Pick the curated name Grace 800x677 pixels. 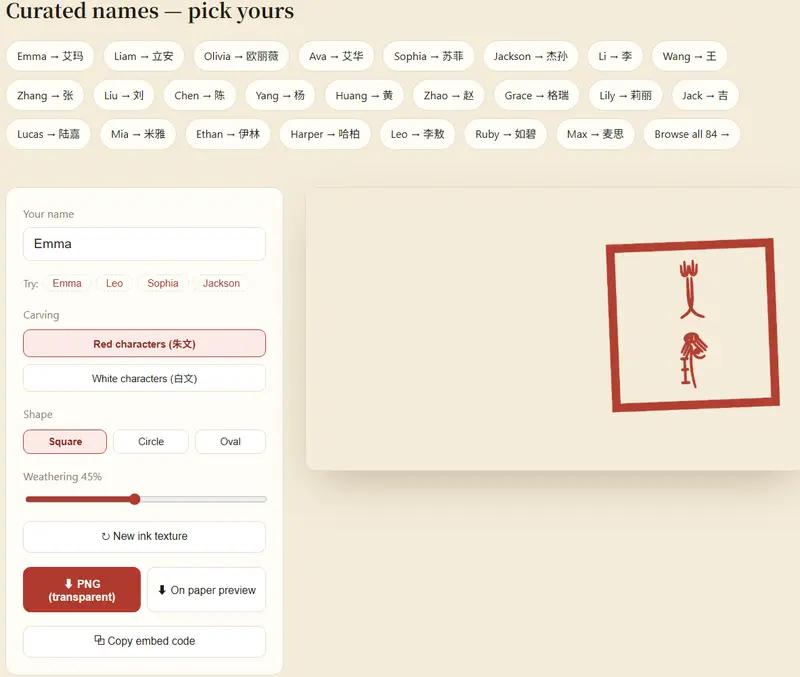click(537, 95)
